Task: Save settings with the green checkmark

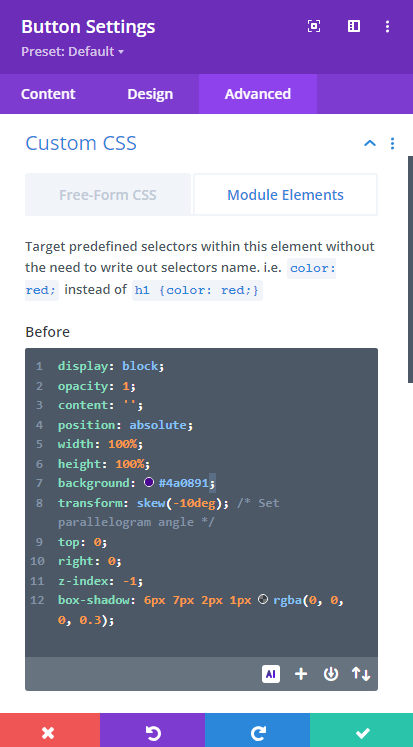Action: pos(362,730)
